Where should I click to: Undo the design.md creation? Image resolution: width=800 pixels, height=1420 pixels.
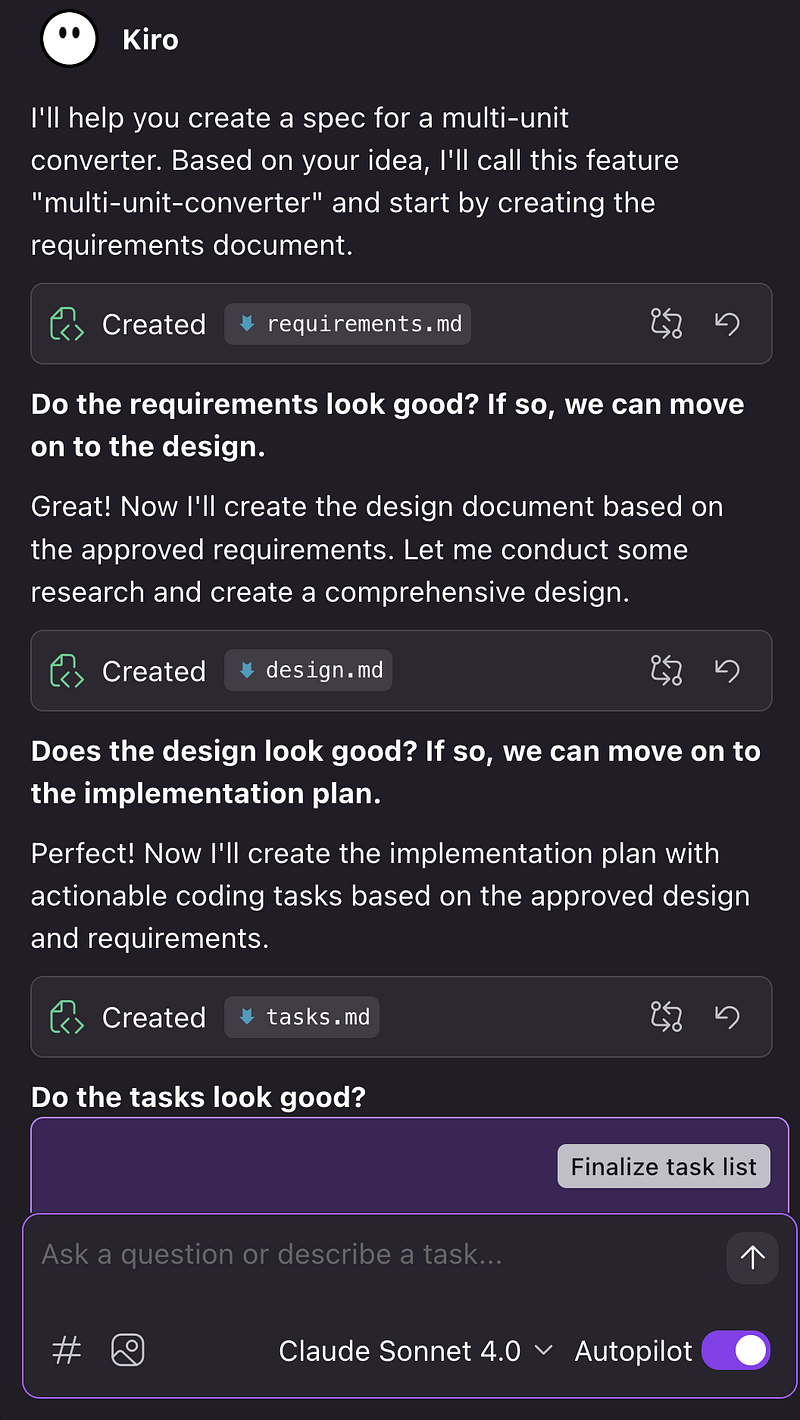click(727, 670)
